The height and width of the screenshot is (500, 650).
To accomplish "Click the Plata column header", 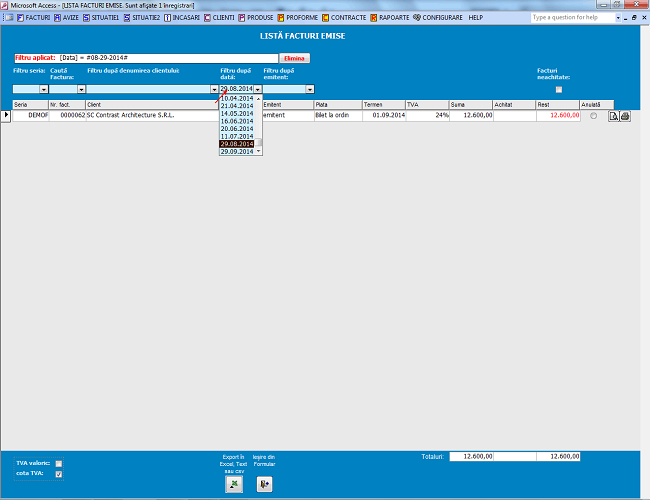I will pos(338,105).
